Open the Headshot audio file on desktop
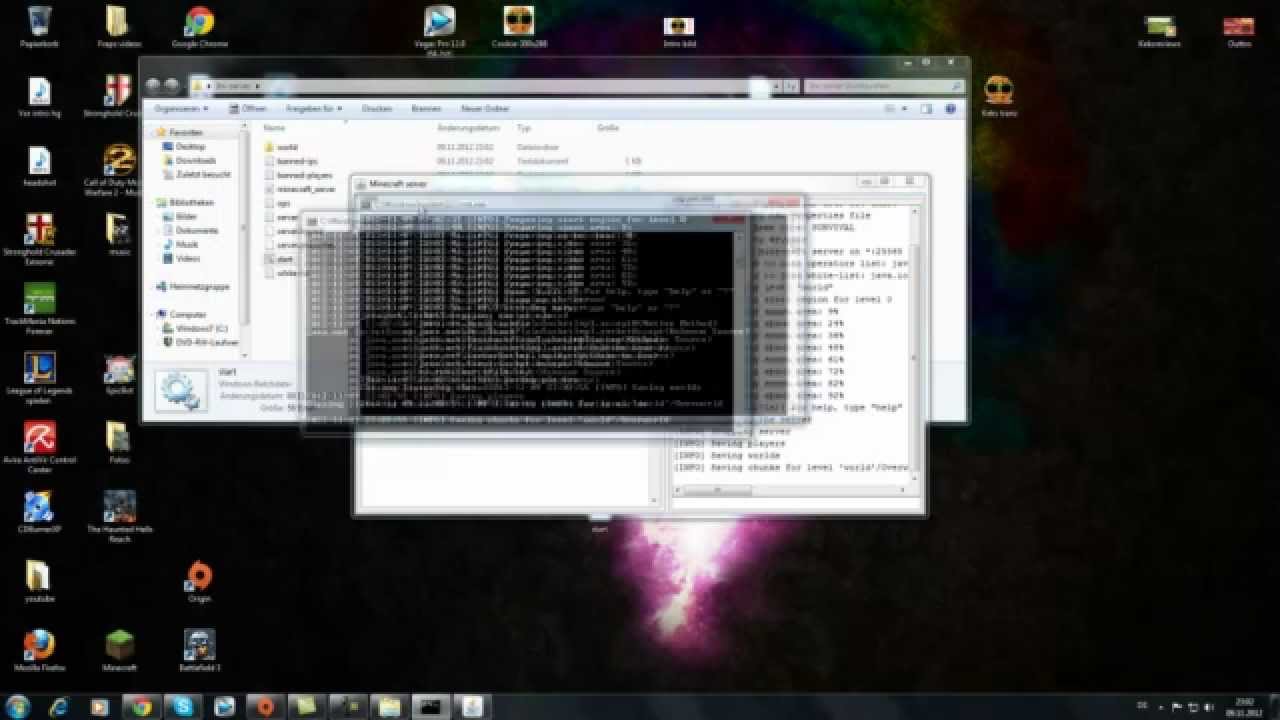This screenshot has width=1280, height=720. pyautogui.click(x=39, y=166)
